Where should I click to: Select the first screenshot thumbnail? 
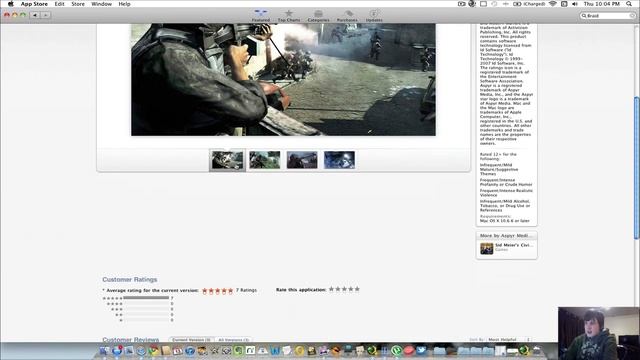click(x=227, y=160)
